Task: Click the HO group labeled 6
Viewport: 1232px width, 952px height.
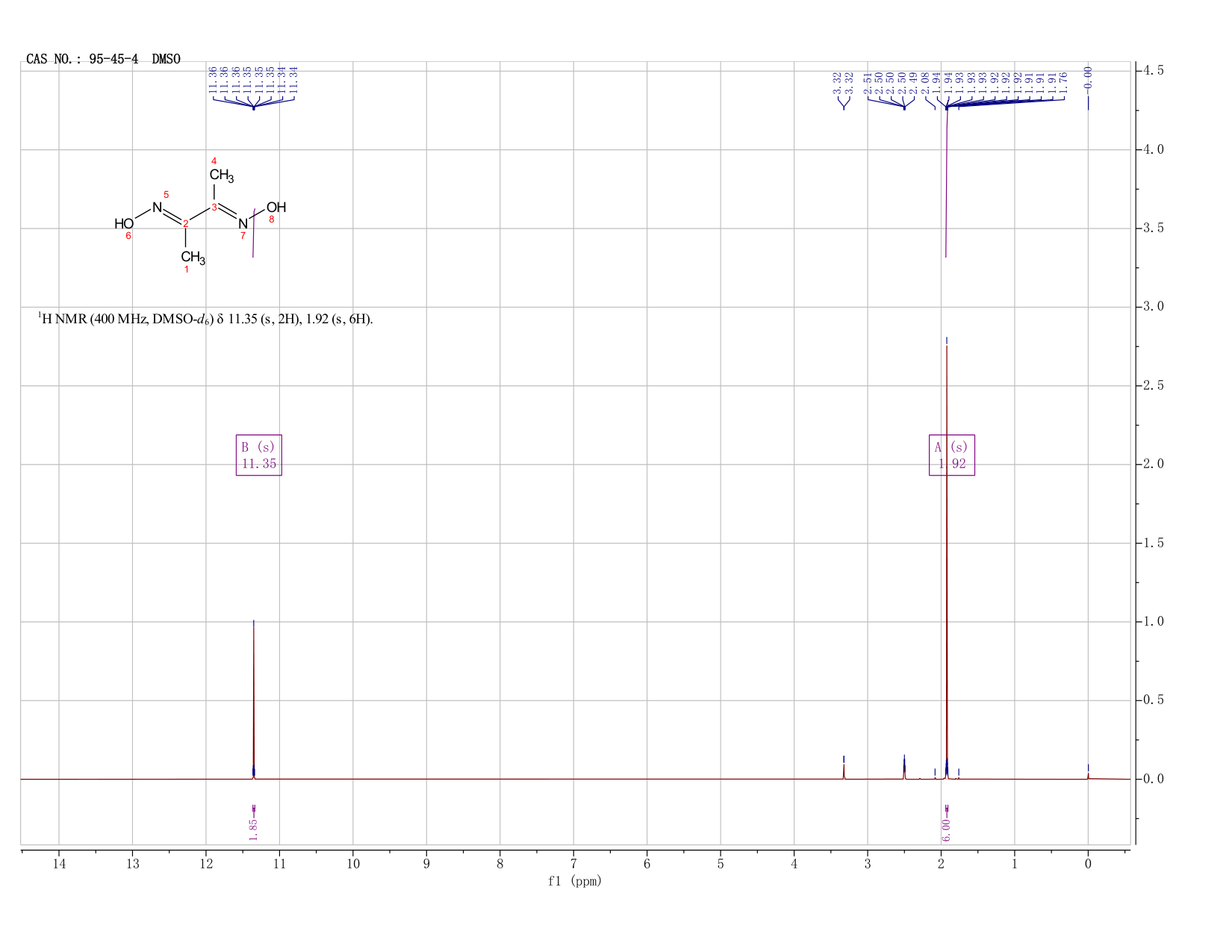Action: 124,224
